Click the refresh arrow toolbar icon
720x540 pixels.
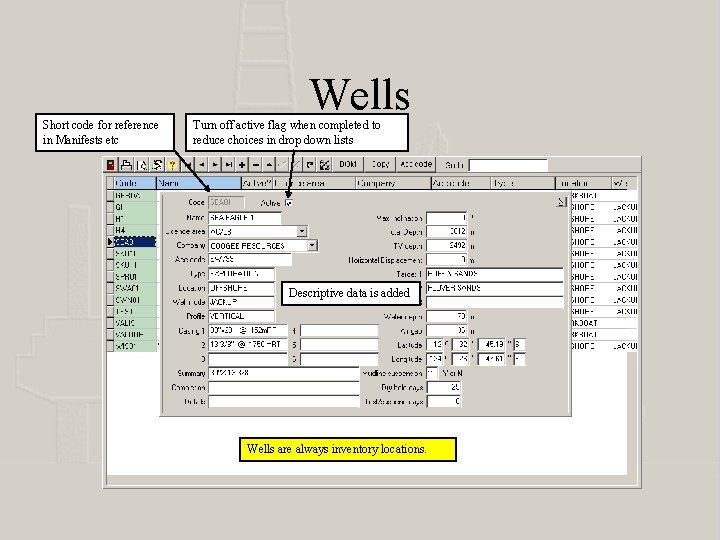click(x=310, y=164)
